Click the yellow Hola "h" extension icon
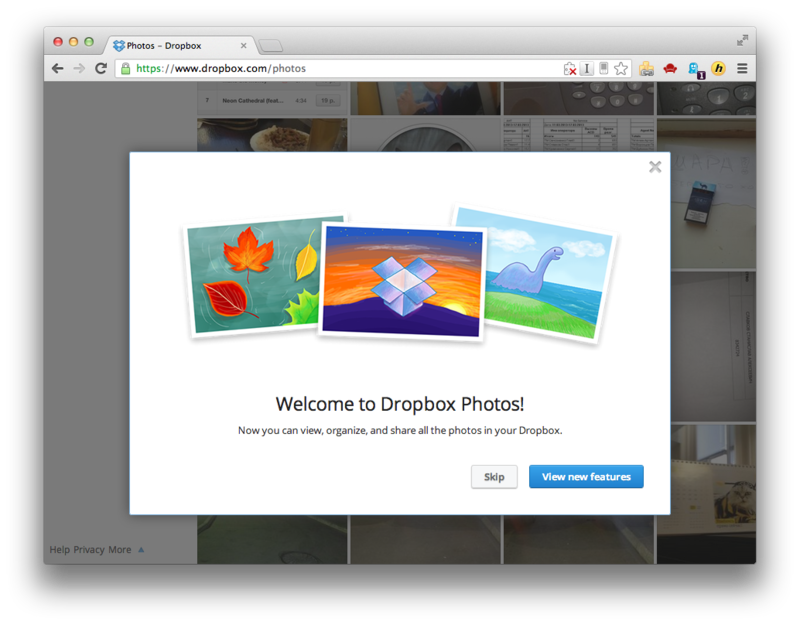Screen dimensions: 800x625 [718, 68]
